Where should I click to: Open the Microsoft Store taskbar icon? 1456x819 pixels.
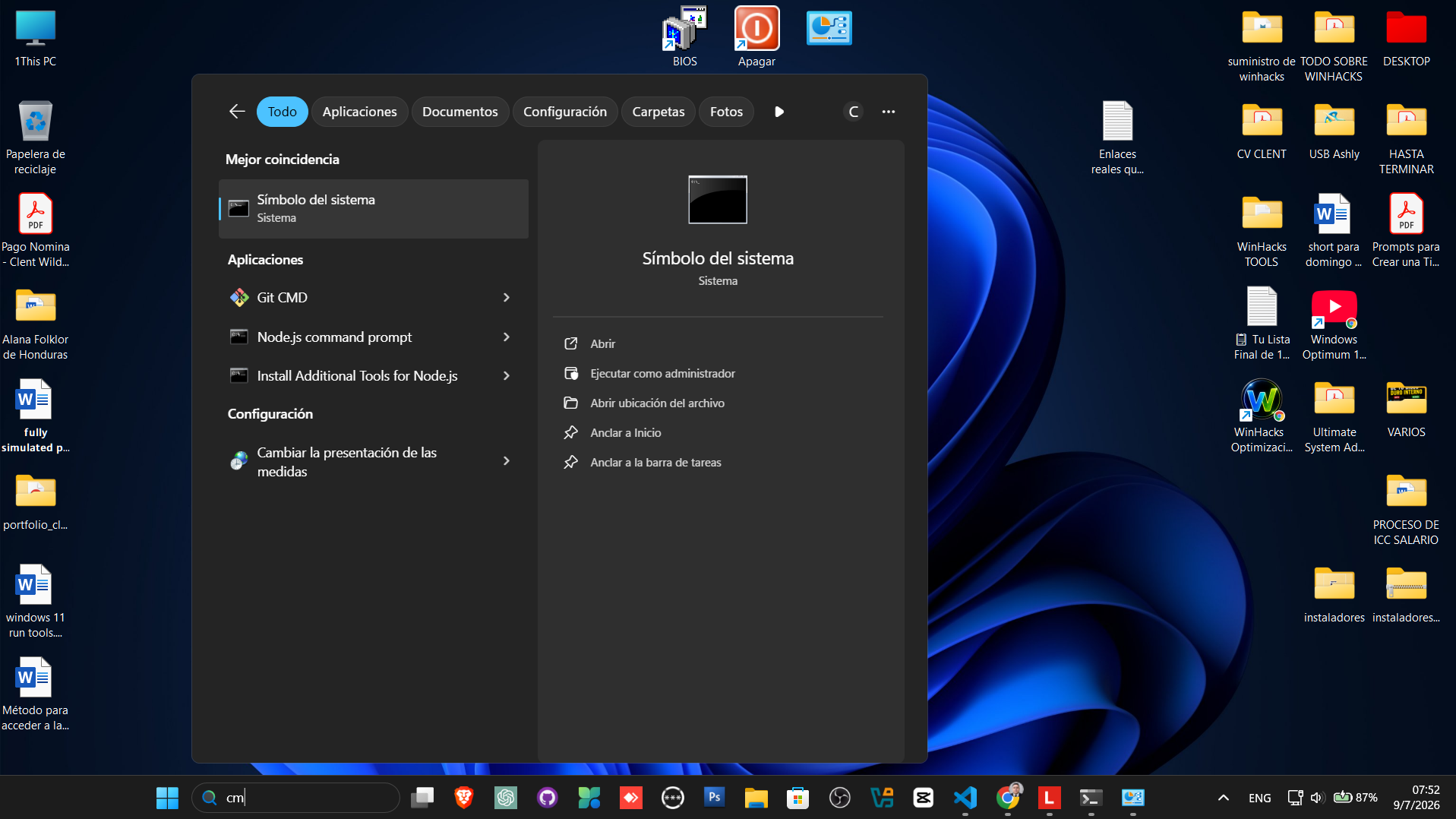point(797,797)
